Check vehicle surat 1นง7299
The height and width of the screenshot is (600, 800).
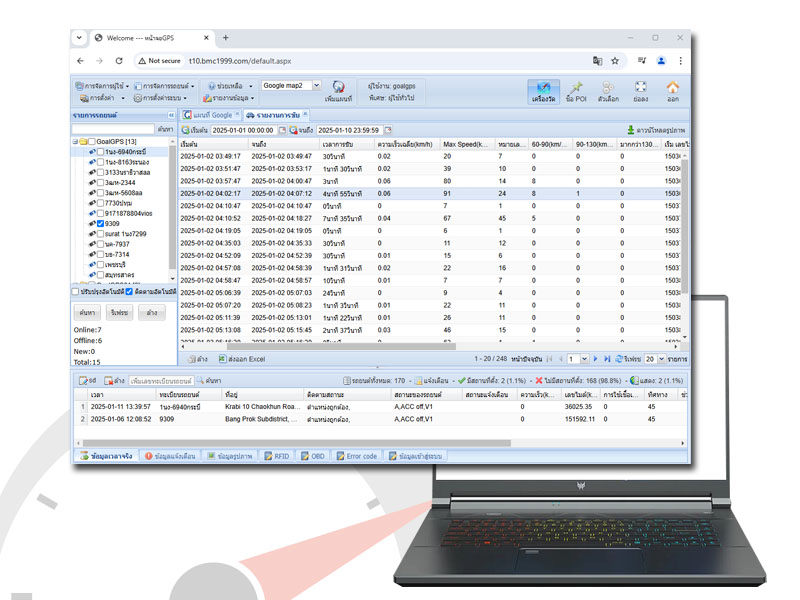point(101,234)
